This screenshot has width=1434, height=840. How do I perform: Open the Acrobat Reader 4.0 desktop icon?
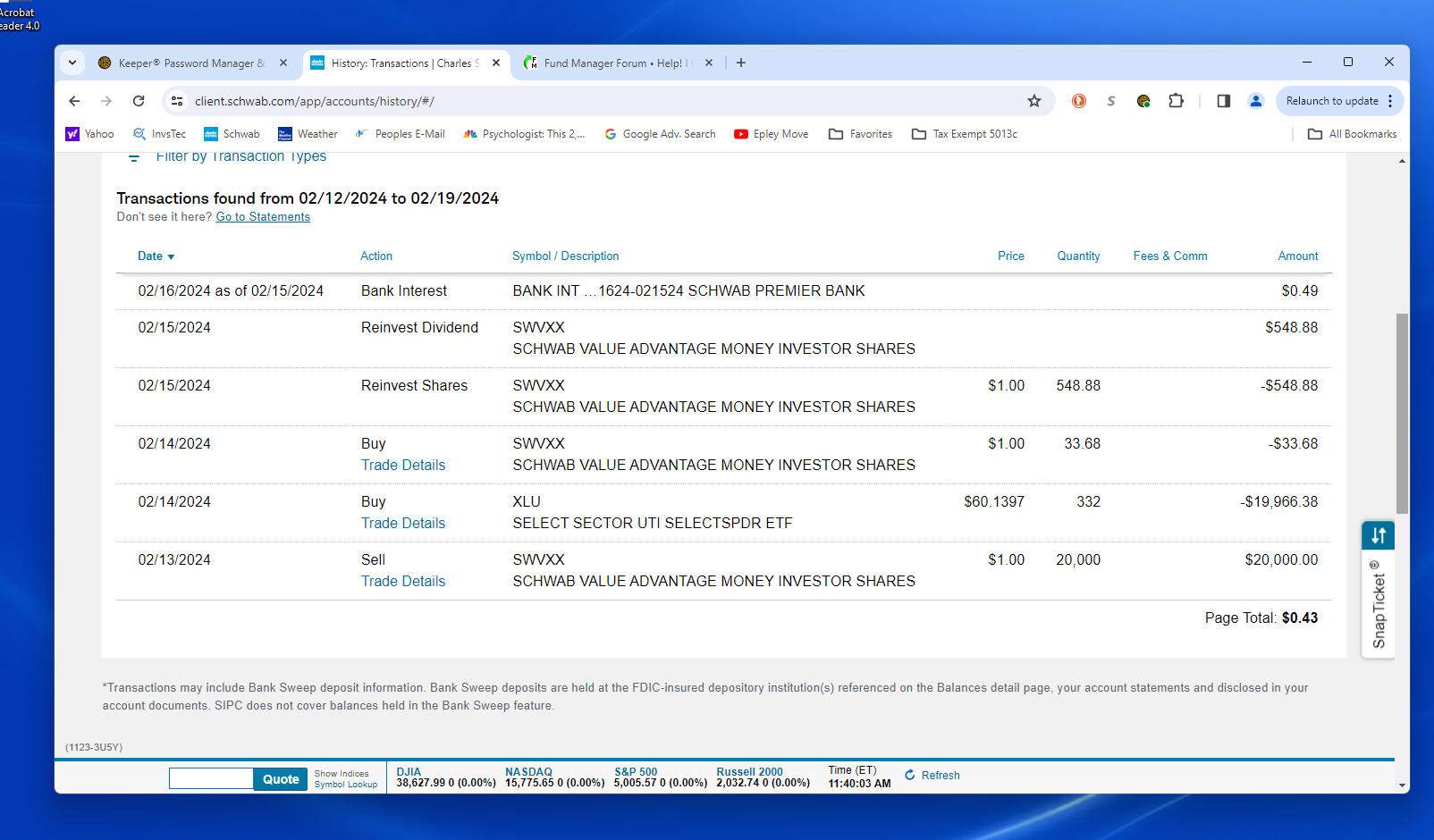[x=20, y=16]
